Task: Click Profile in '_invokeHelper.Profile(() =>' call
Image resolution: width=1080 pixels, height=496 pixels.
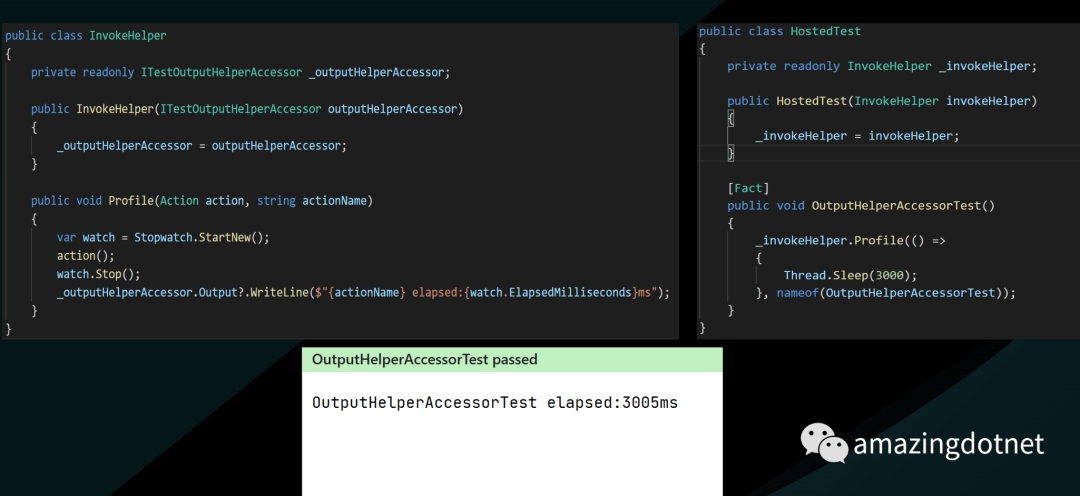Action: tap(877, 240)
